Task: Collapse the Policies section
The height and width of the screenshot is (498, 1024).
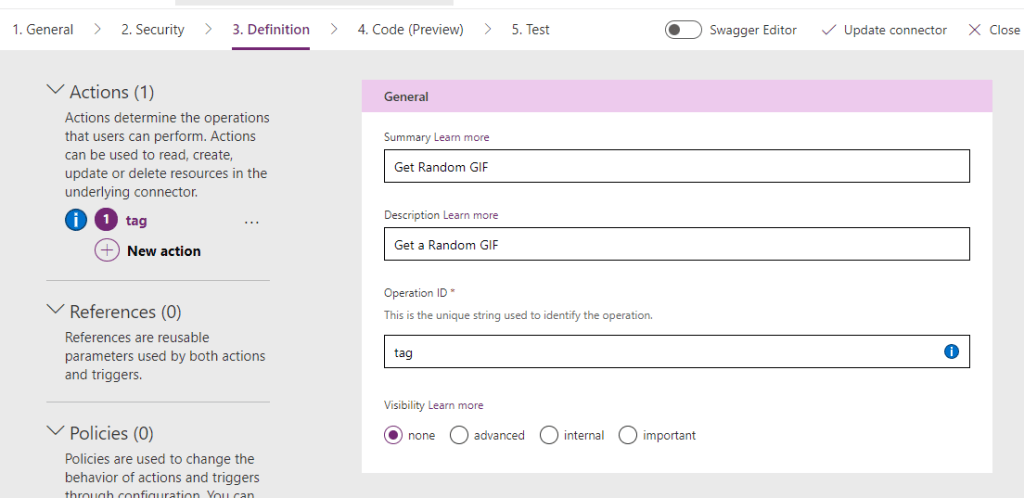Action: tap(55, 432)
